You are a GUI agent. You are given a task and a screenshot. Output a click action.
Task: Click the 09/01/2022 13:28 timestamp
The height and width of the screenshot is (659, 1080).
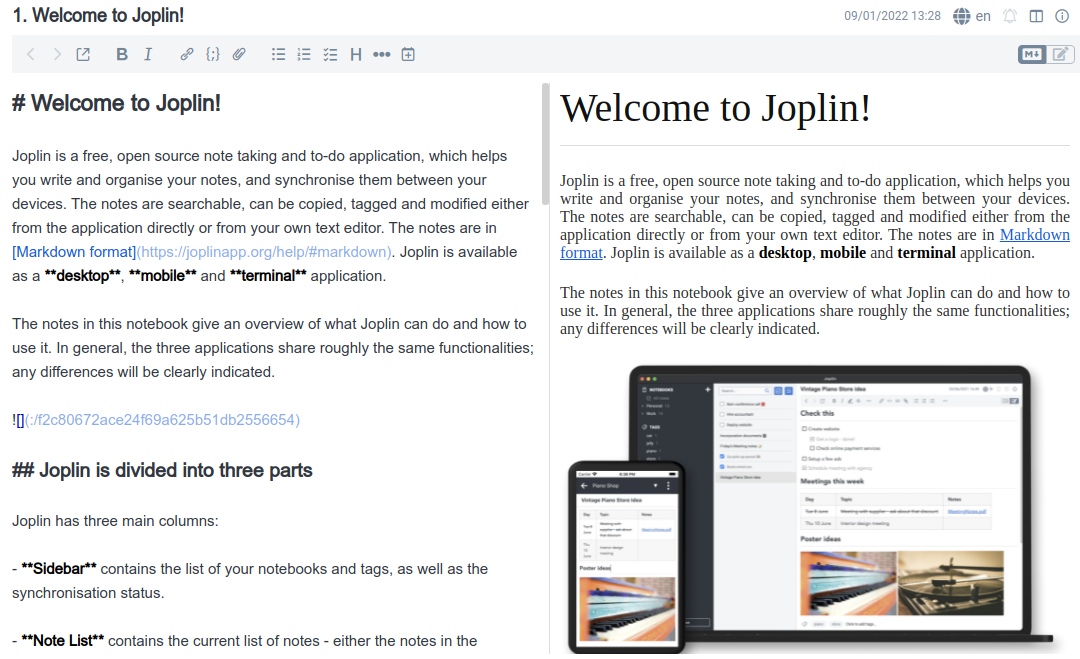click(892, 16)
